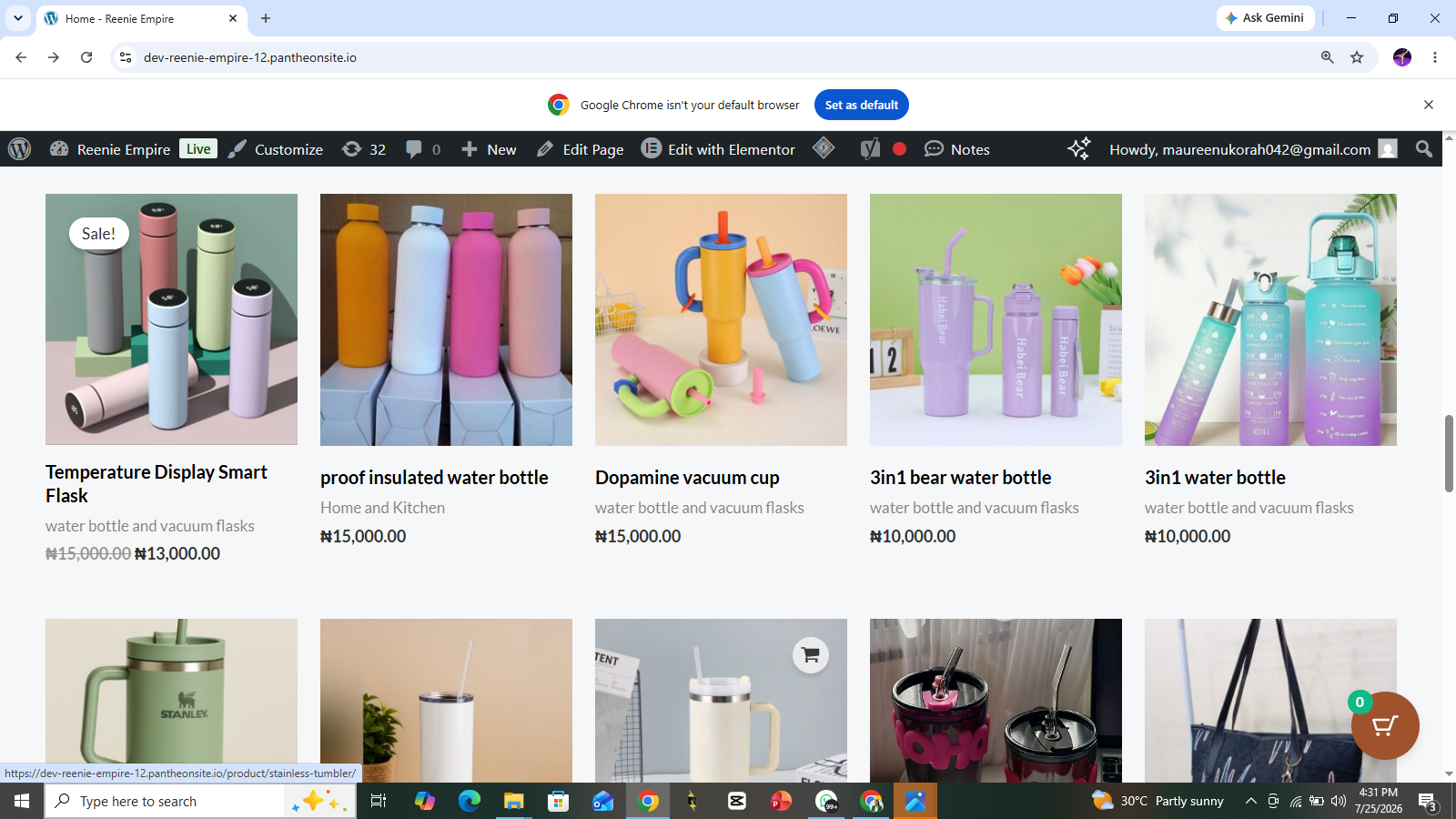
Task: Open the dark tote bag product image
Action: tap(1270, 701)
